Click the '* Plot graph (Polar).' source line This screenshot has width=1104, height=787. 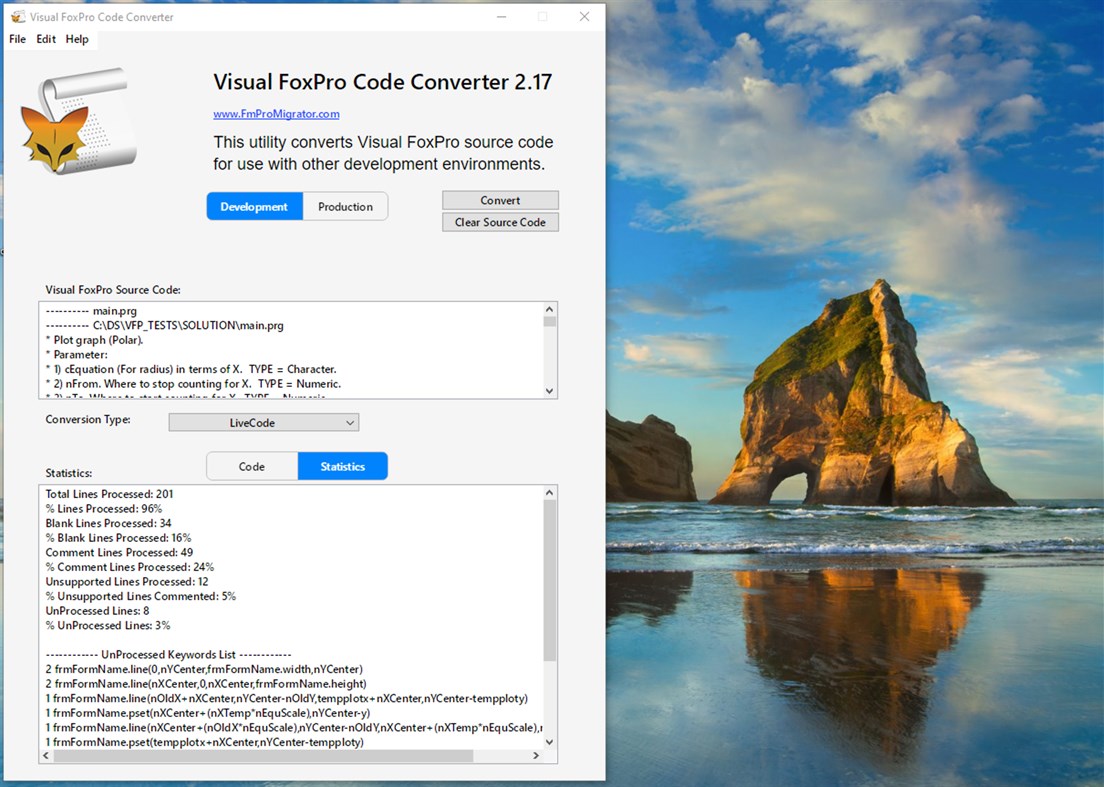coord(94,339)
